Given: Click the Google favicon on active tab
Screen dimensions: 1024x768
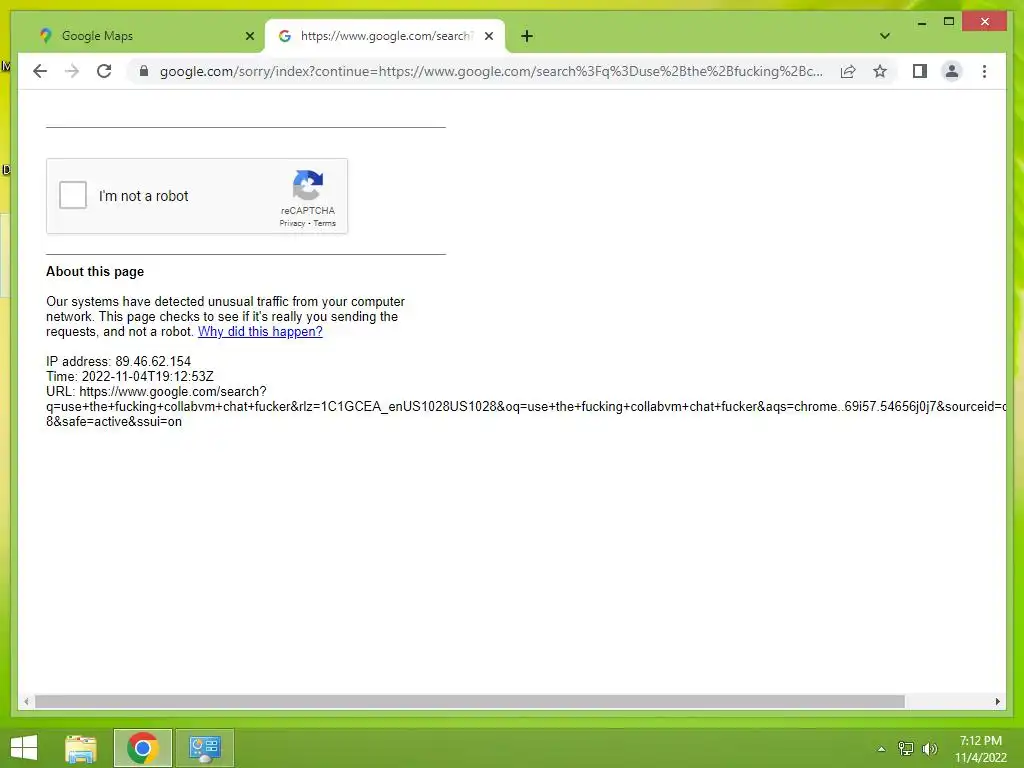Looking at the screenshot, I should 285,36.
